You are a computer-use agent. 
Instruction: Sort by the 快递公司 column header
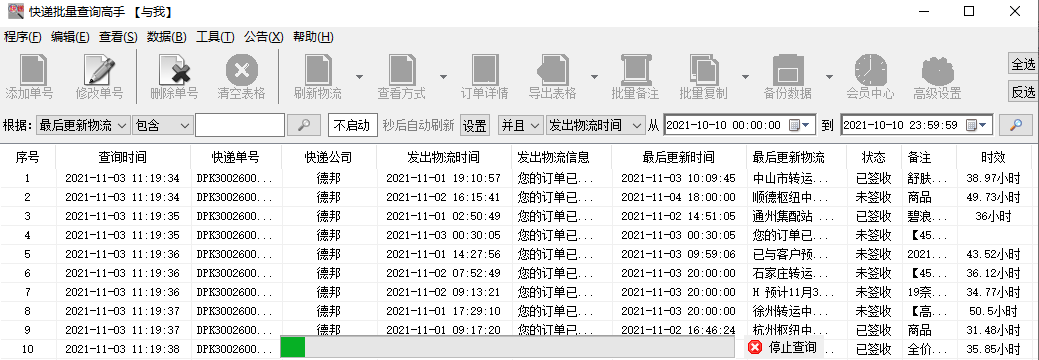point(329,157)
